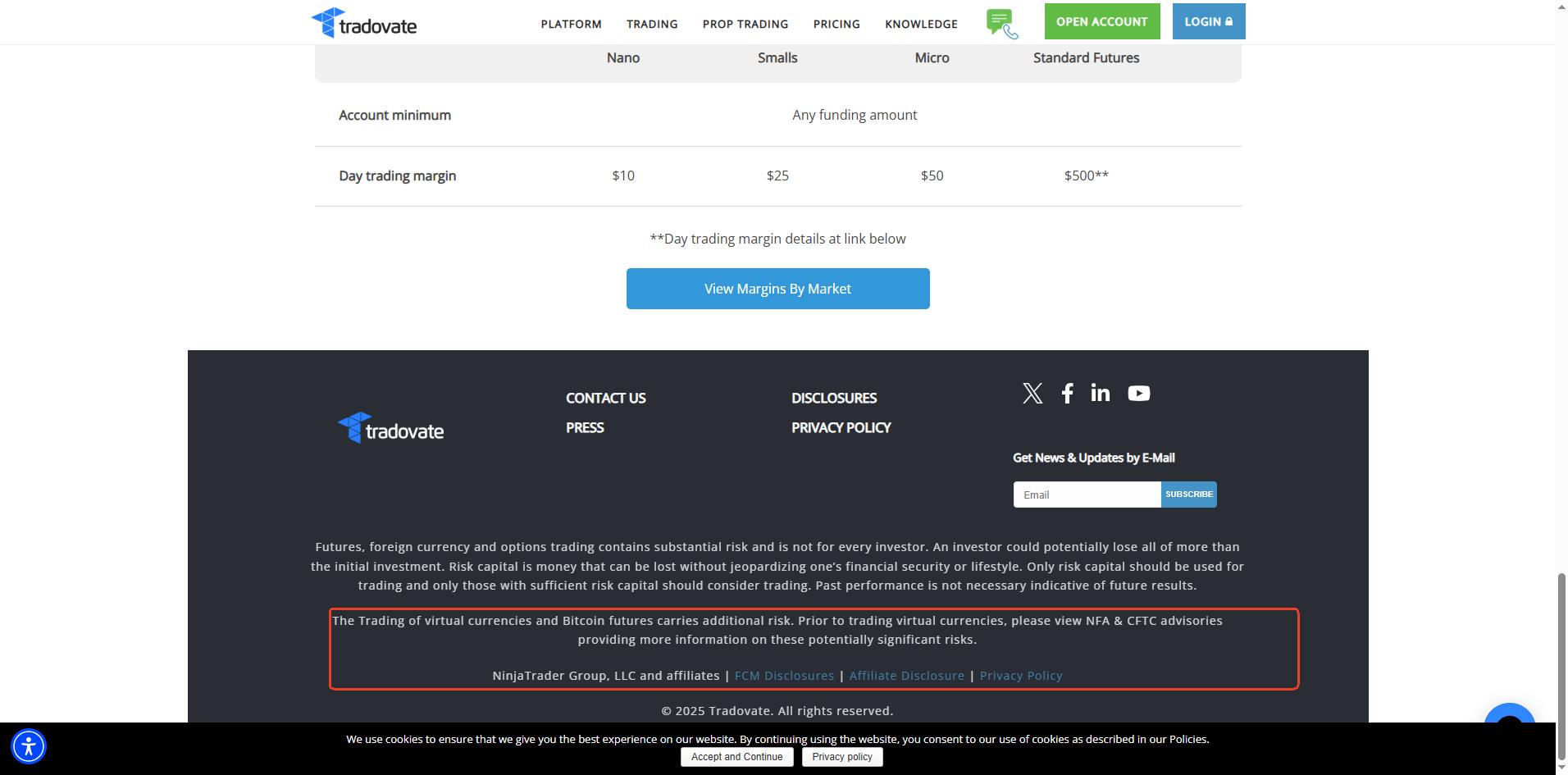
Task: Open the FCM Disclosures link
Action: pyautogui.click(x=784, y=676)
